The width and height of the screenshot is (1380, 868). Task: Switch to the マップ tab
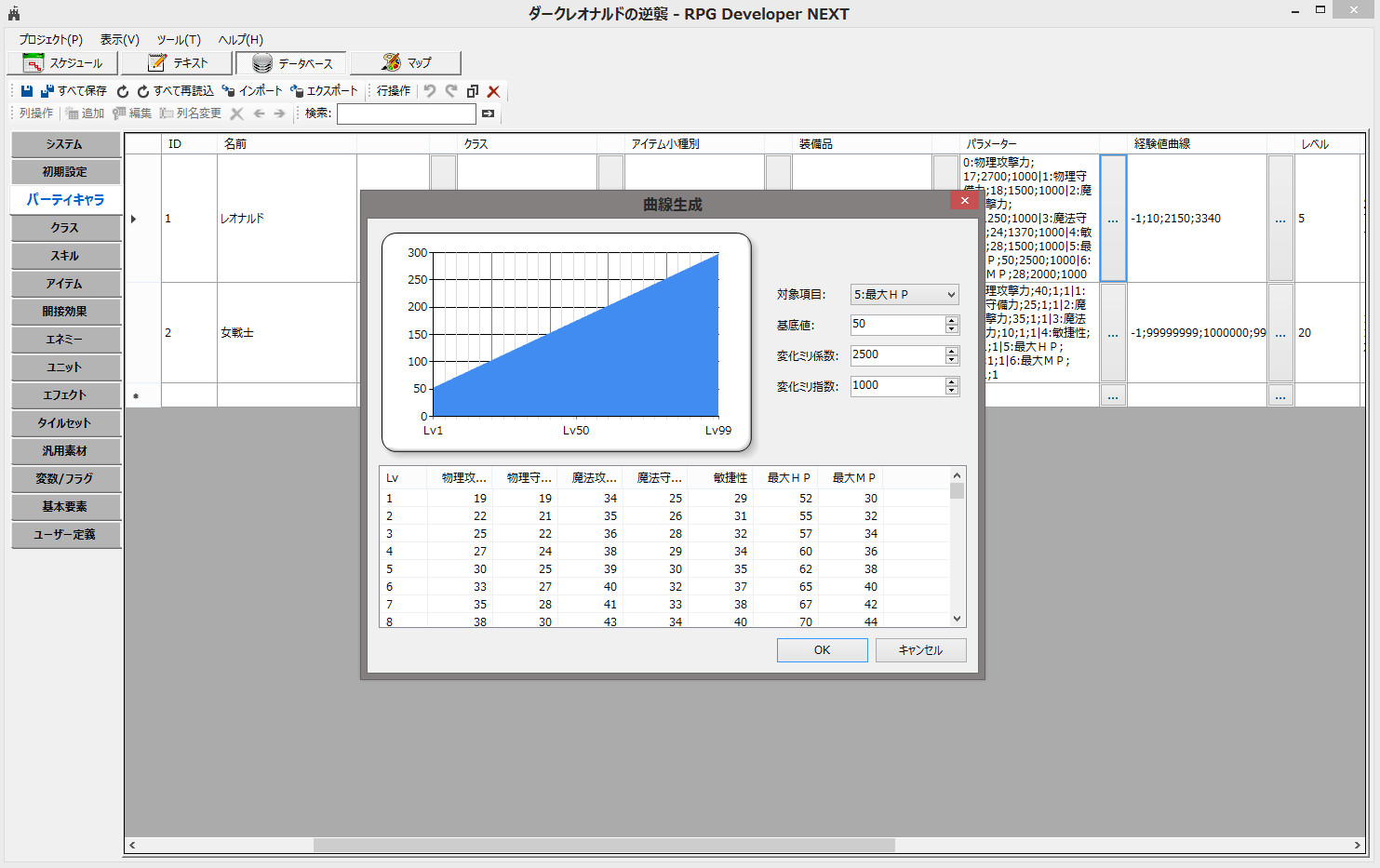click(405, 62)
